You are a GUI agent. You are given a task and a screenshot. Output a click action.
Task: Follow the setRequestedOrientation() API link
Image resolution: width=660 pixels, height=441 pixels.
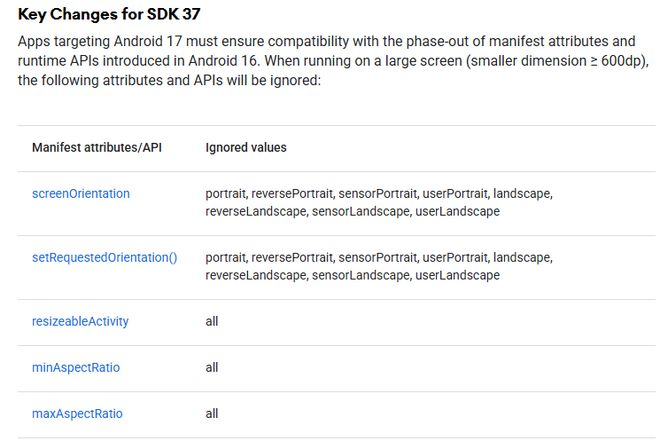(105, 257)
